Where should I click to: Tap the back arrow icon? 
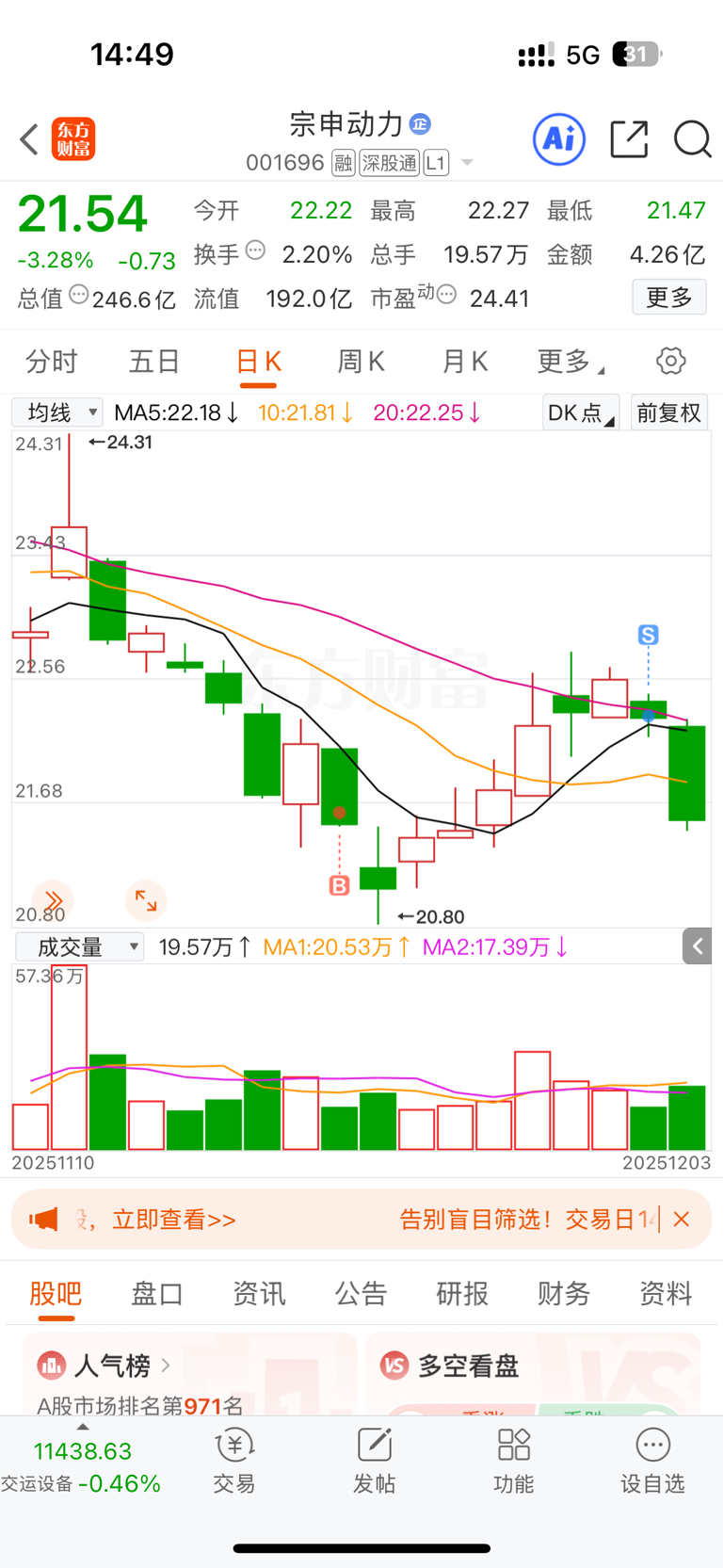(29, 139)
